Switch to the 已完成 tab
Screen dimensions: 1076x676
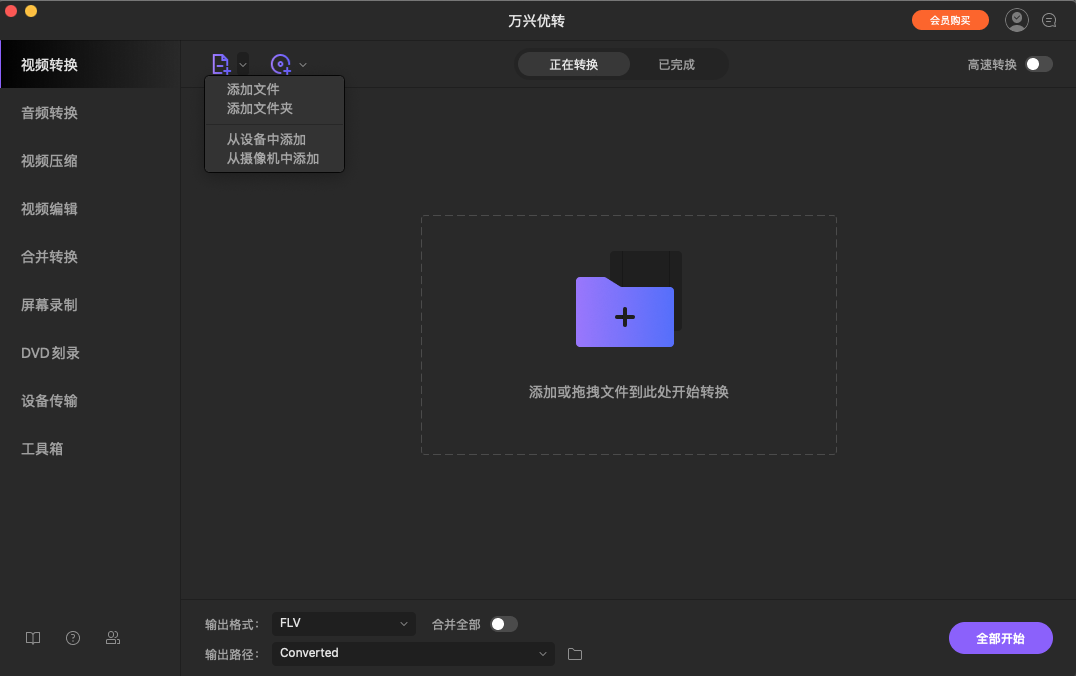[x=674, y=63]
